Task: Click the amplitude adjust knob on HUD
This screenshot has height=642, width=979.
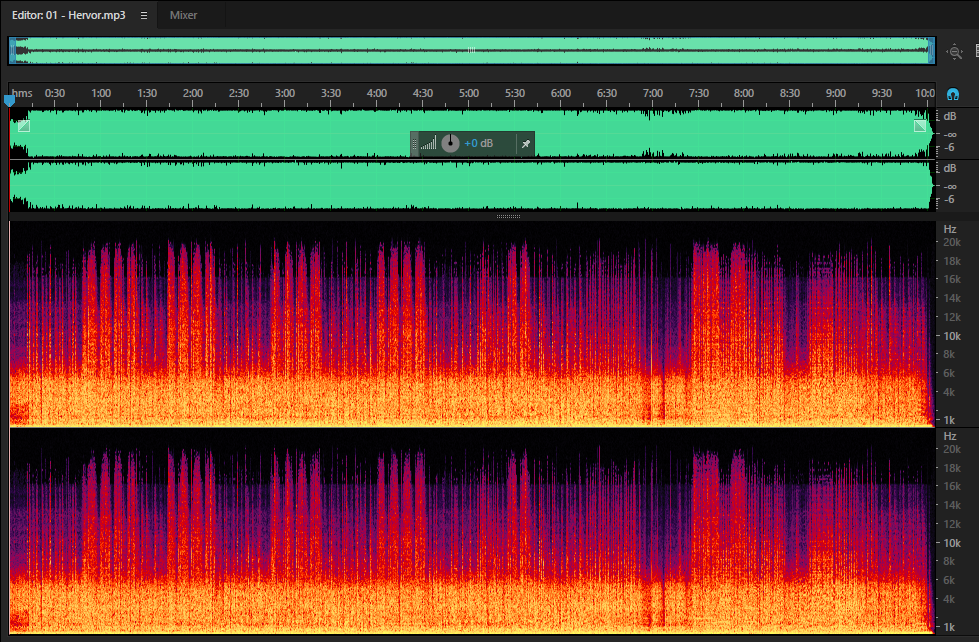Action: pos(450,144)
